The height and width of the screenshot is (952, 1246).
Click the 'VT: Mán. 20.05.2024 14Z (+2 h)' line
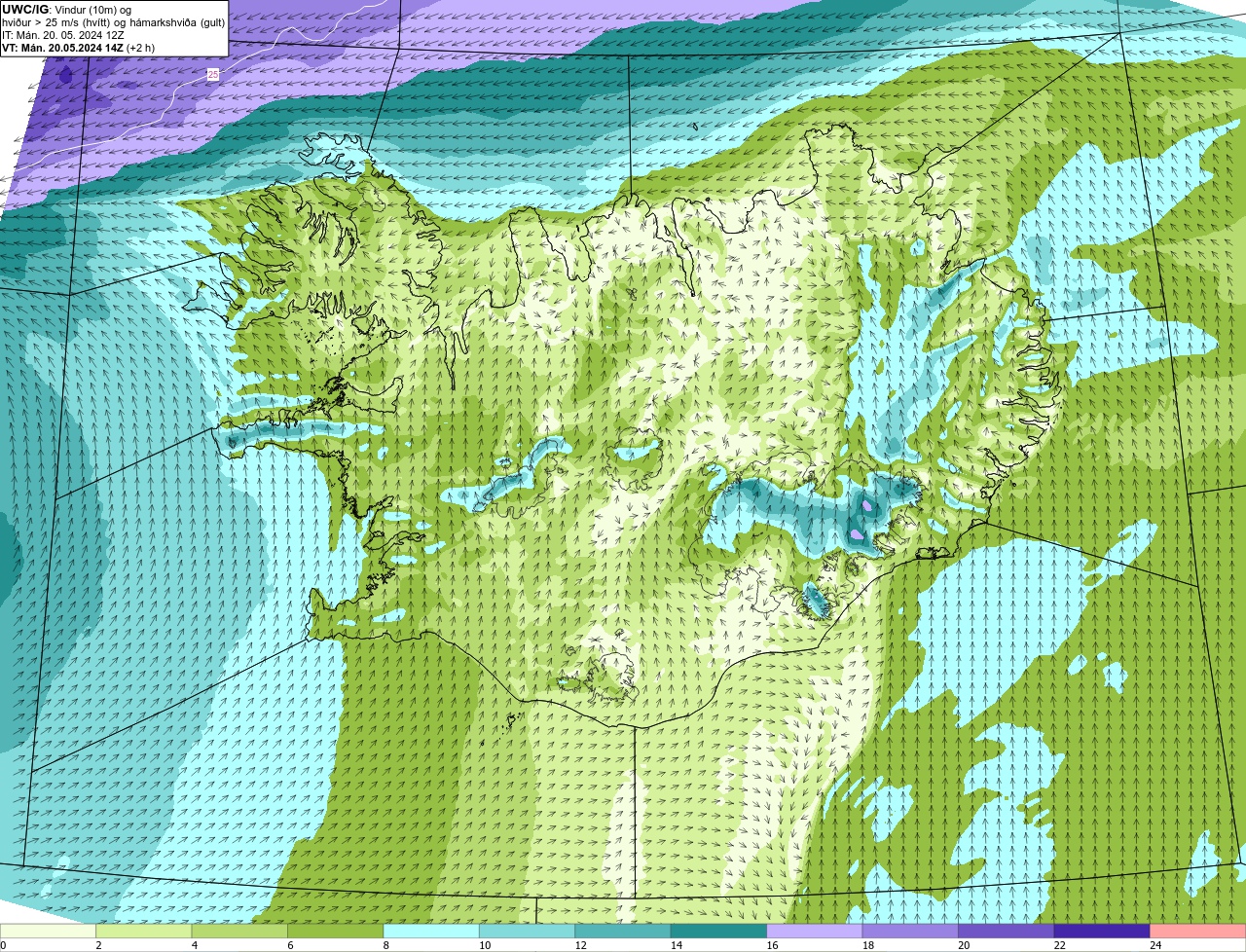[x=78, y=48]
